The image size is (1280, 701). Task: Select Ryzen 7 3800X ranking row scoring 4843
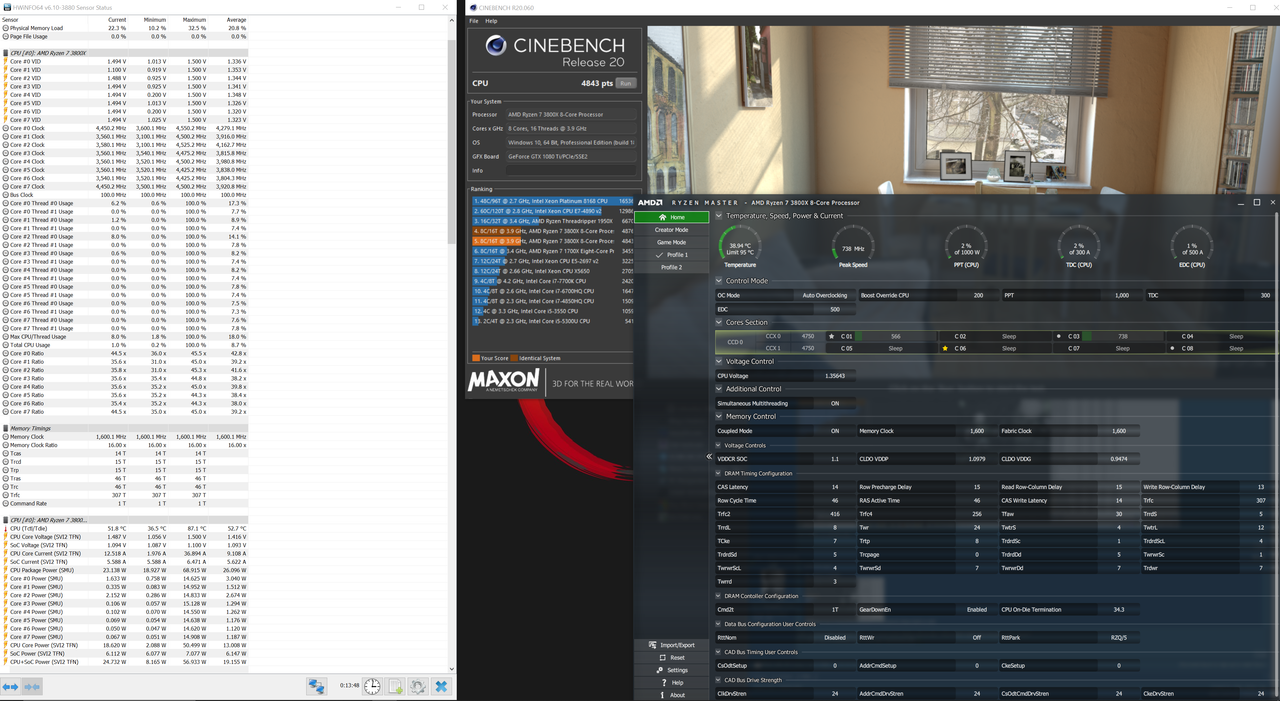point(553,241)
